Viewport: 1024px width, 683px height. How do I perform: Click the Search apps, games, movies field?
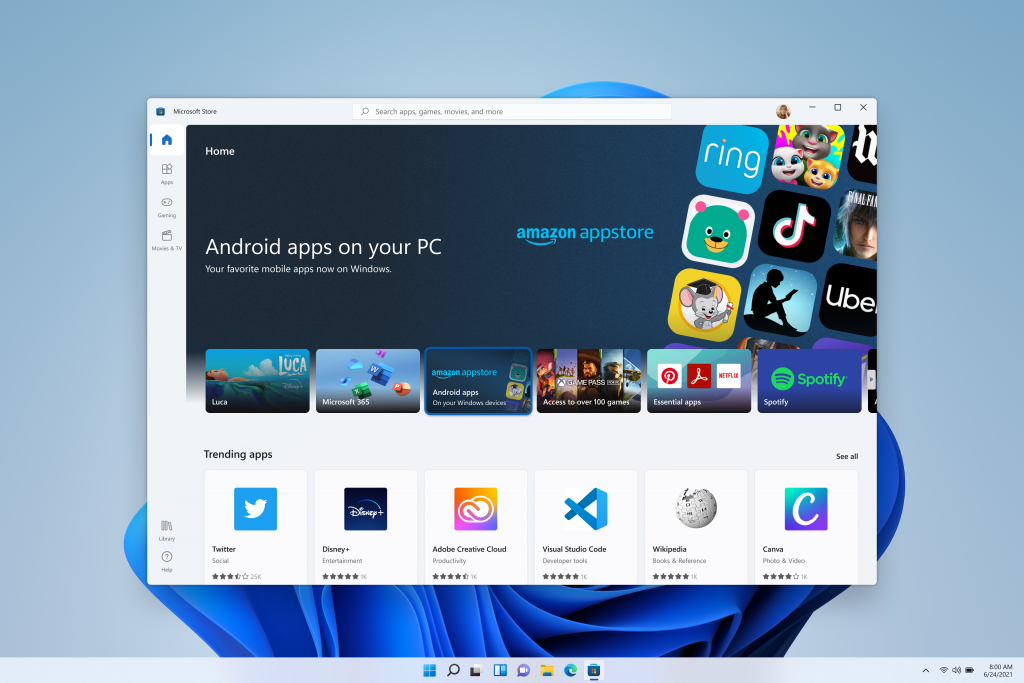(512, 112)
